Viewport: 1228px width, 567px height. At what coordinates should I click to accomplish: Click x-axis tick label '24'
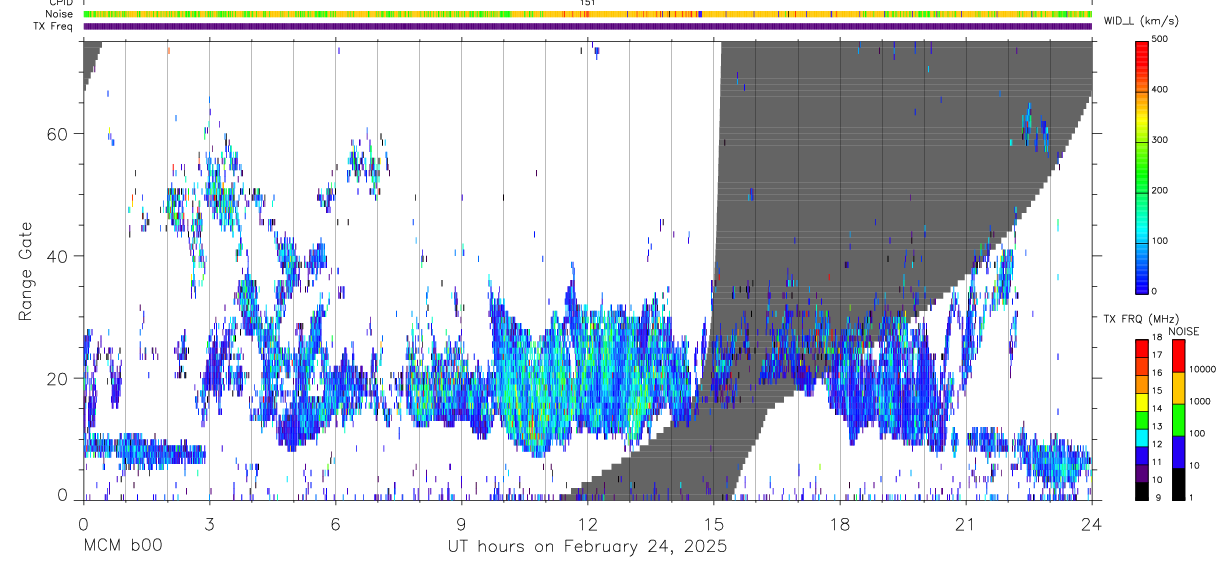click(x=1092, y=524)
